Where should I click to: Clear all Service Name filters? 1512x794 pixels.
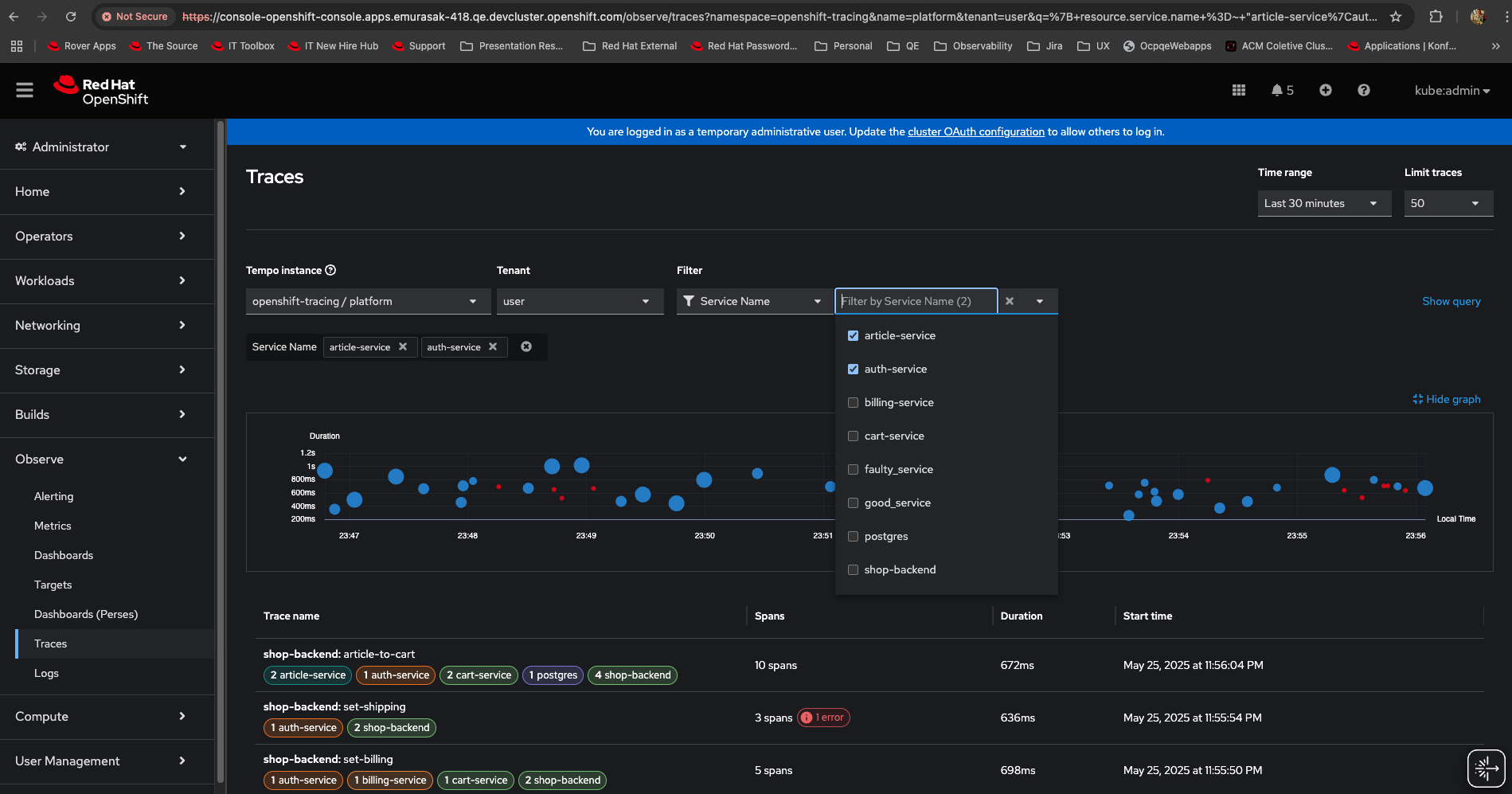[x=526, y=347]
